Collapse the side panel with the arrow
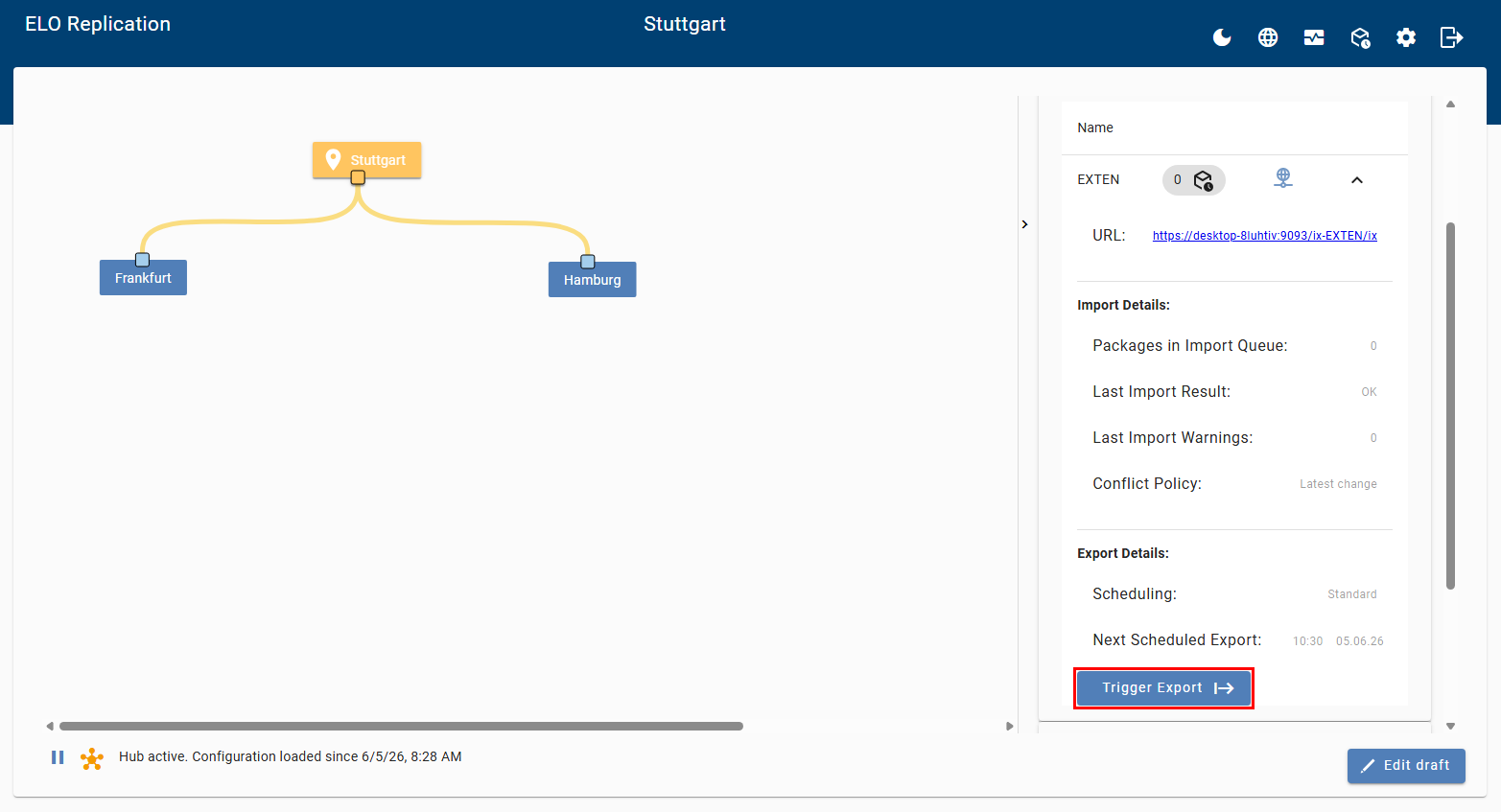Viewport: 1501px width, 812px height. (1024, 224)
